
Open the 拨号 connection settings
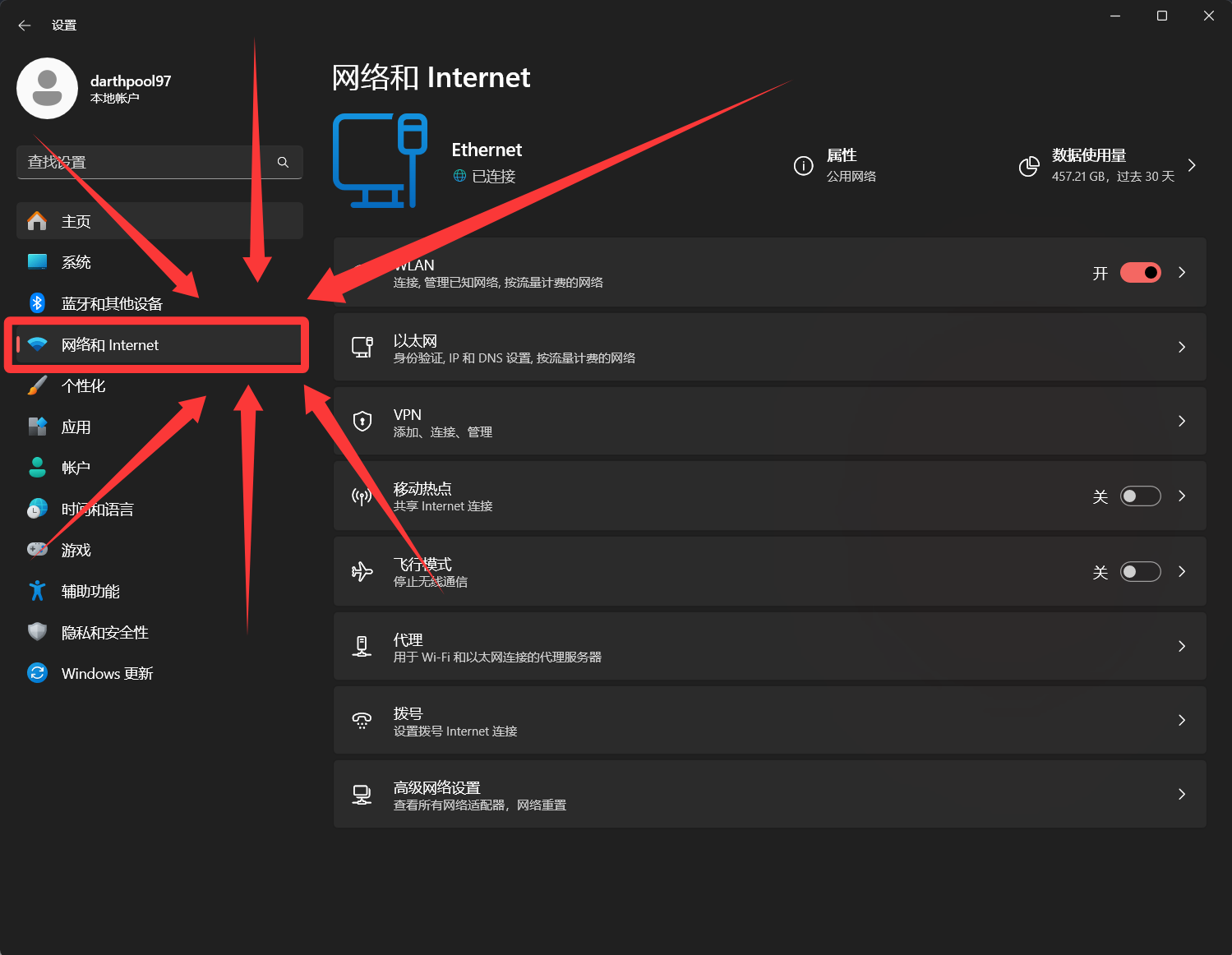(769, 721)
